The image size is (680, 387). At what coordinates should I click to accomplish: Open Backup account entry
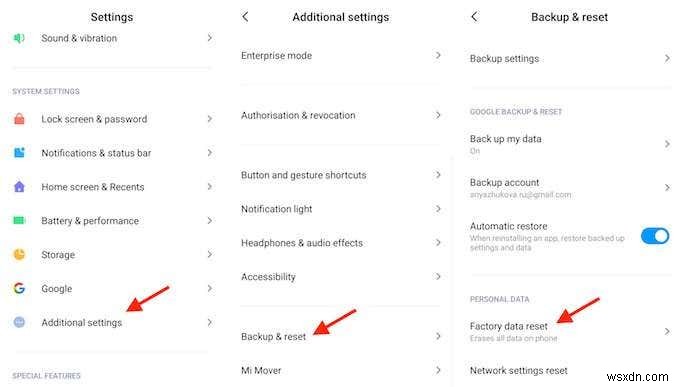coord(570,188)
